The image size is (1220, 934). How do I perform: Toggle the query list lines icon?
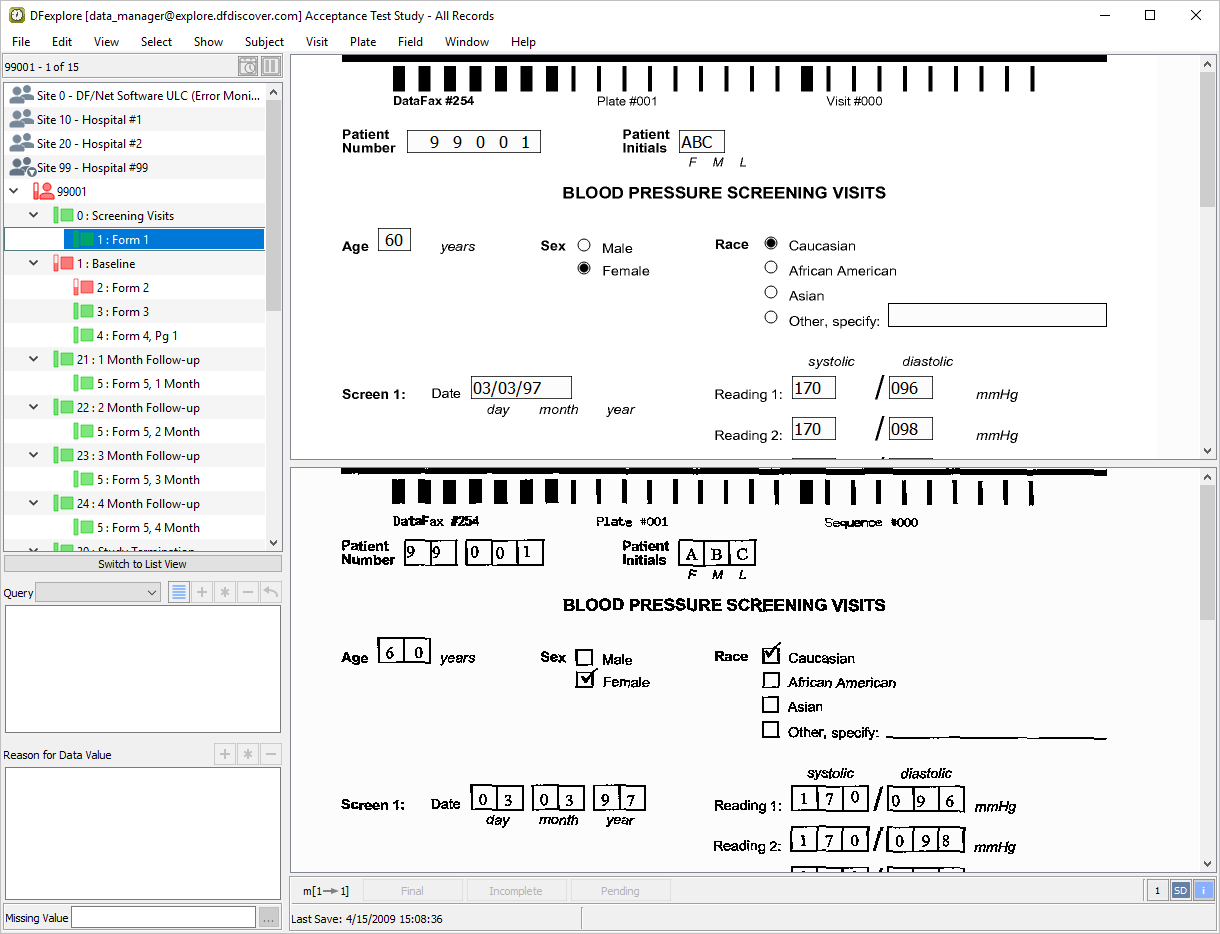pos(178,593)
